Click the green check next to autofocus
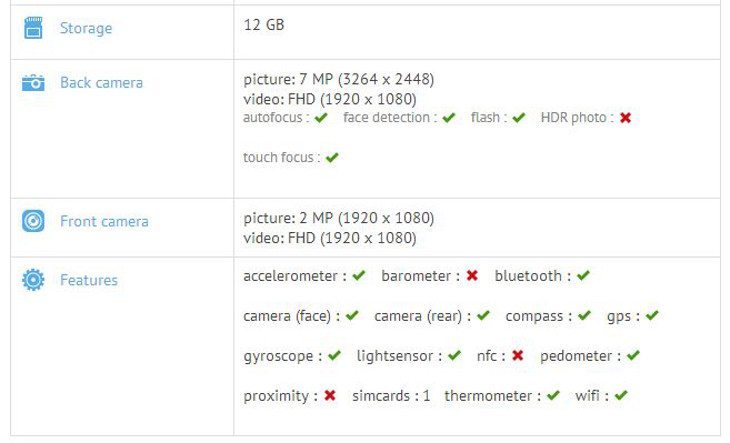The width and height of the screenshot is (730, 443). 321,118
